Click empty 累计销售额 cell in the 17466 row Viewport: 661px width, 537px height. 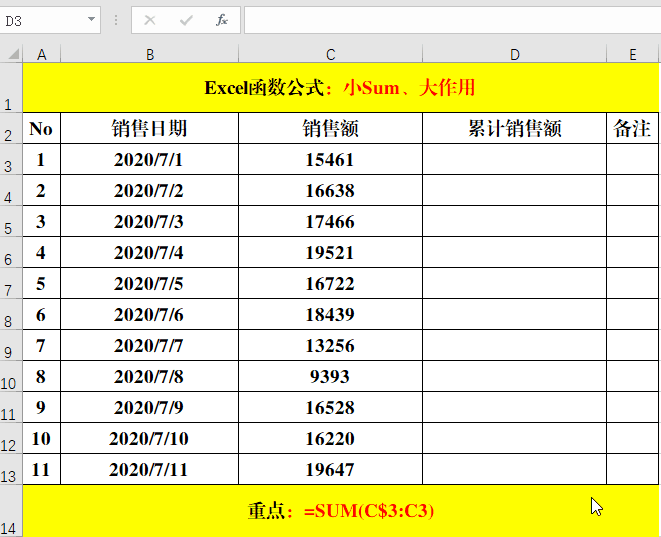pos(515,221)
